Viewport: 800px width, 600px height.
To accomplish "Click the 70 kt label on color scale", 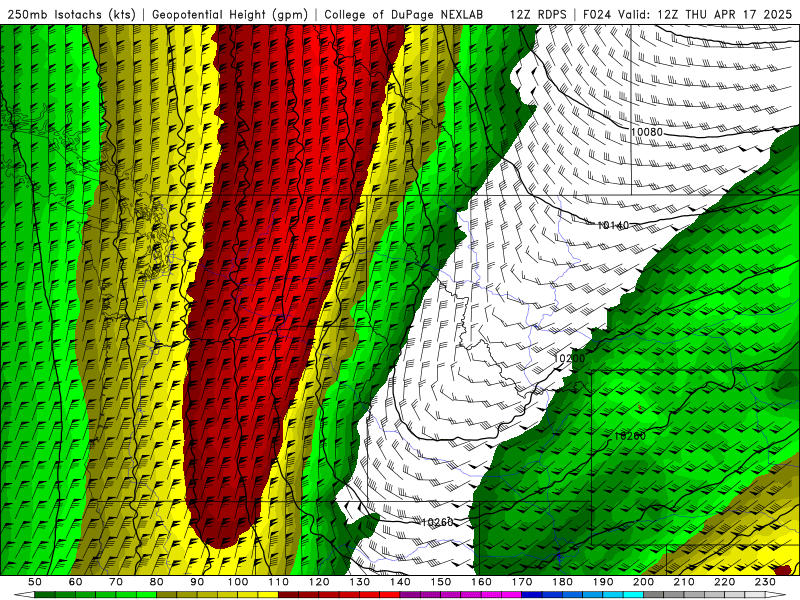I will click(116, 582).
